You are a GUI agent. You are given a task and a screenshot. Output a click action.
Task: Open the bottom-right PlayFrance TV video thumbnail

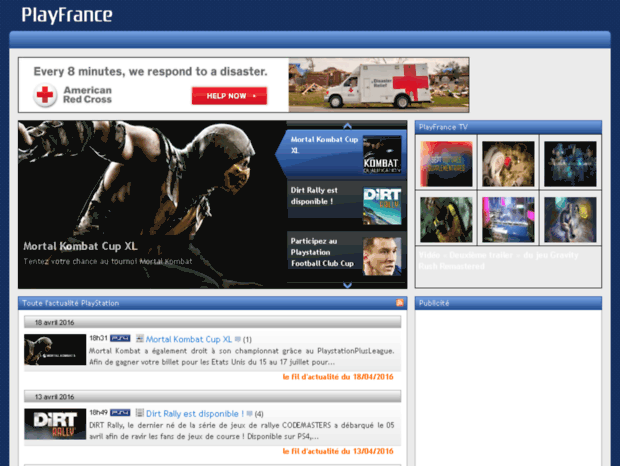[570, 219]
